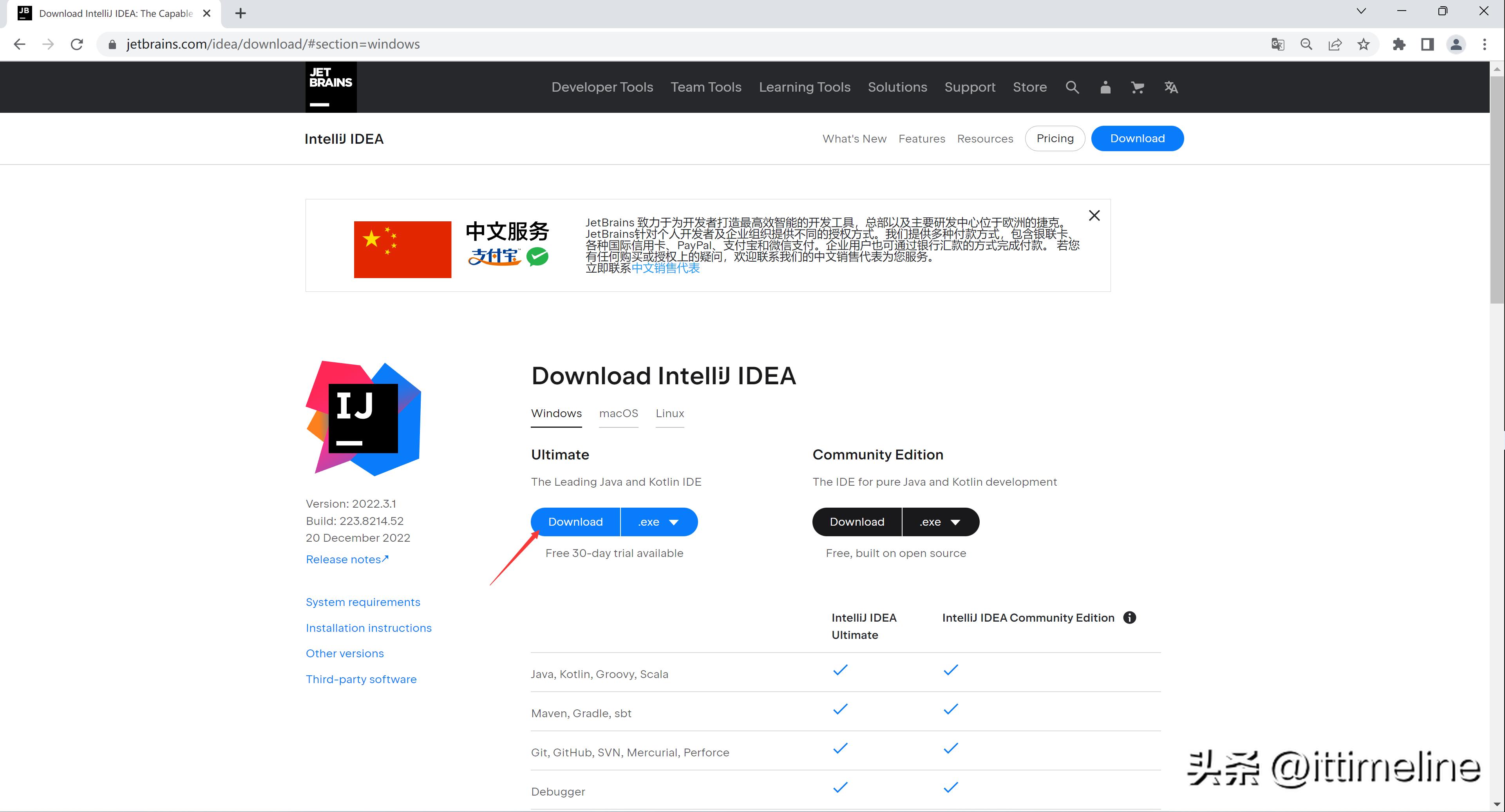Image resolution: width=1505 pixels, height=812 pixels.
Task: Click the info icon next to Community Edition
Action: (1130, 617)
